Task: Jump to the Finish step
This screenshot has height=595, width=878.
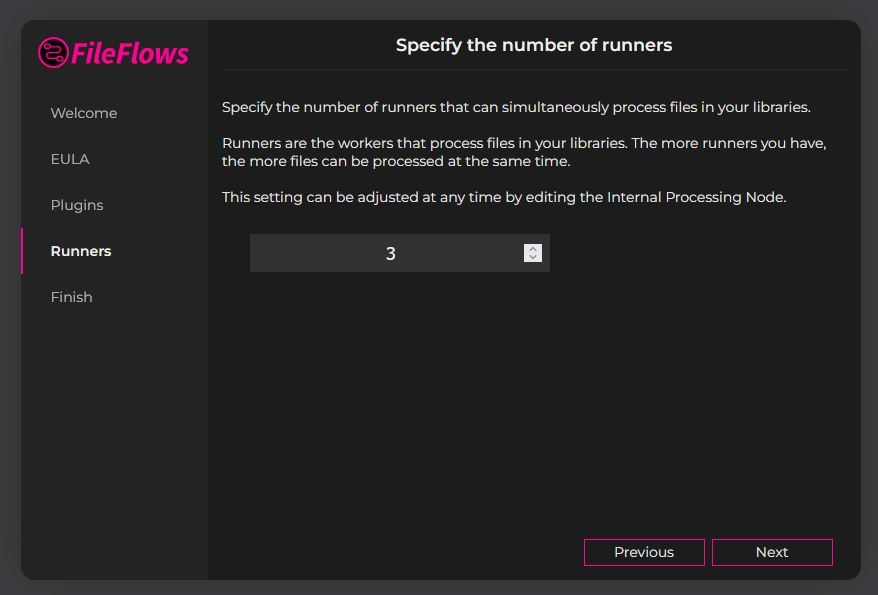Action: click(x=72, y=297)
